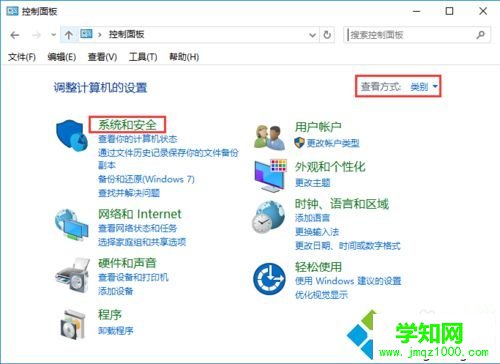Click 更换输入法 link
Viewport: 500px width, 364px height.
(x=317, y=232)
